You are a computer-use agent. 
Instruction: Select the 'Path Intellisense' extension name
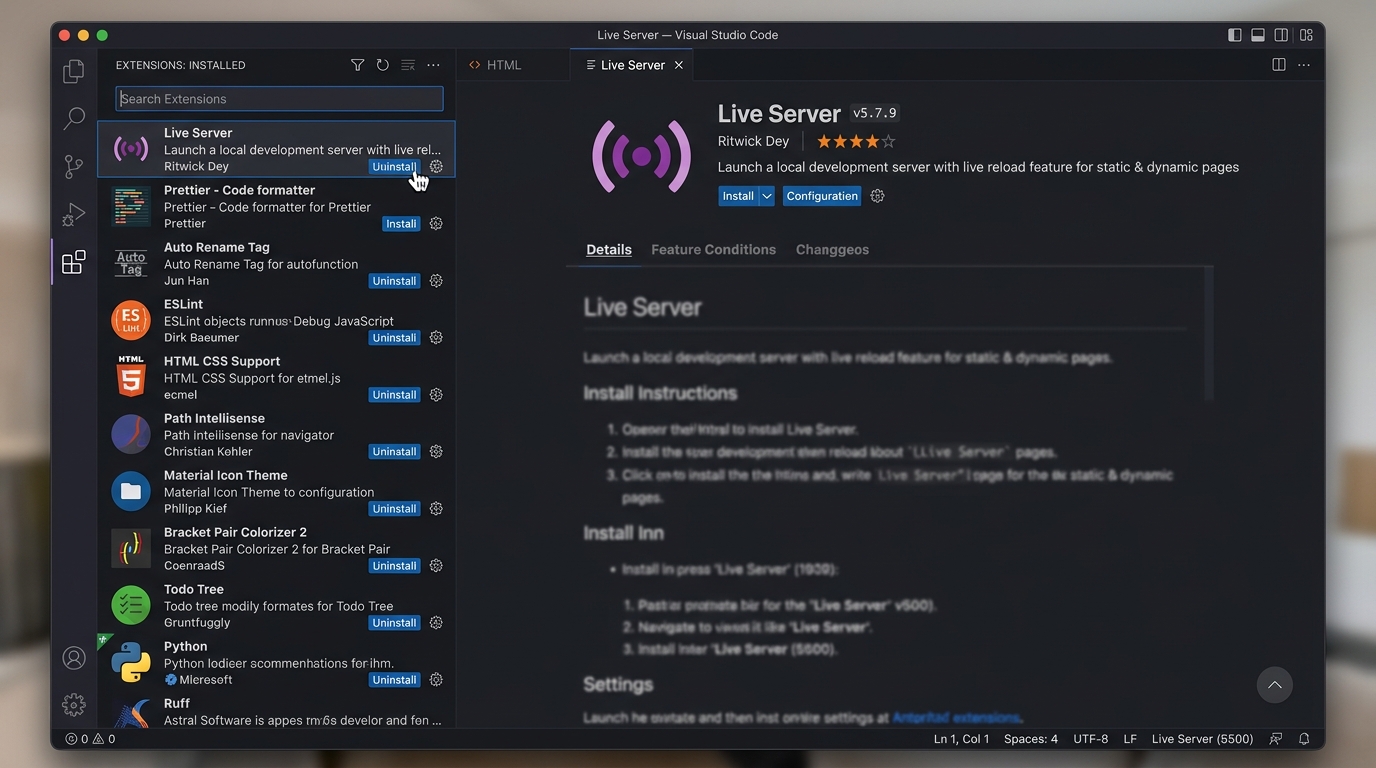214,418
